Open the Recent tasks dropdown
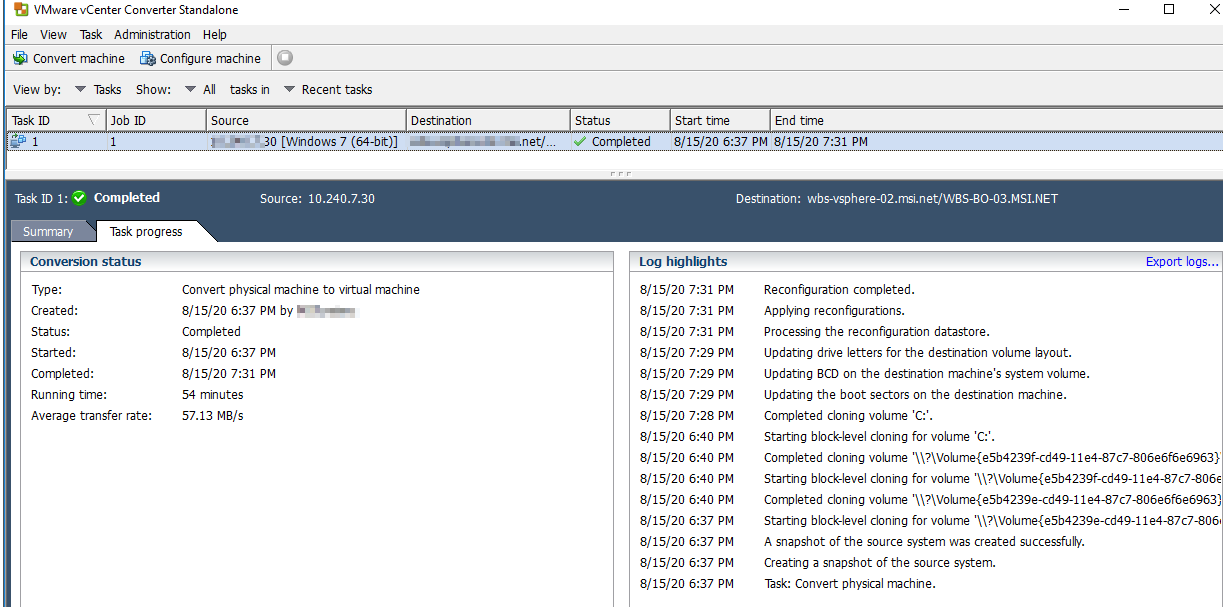The width and height of the screenshot is (1223, 607). click(327, 89)
